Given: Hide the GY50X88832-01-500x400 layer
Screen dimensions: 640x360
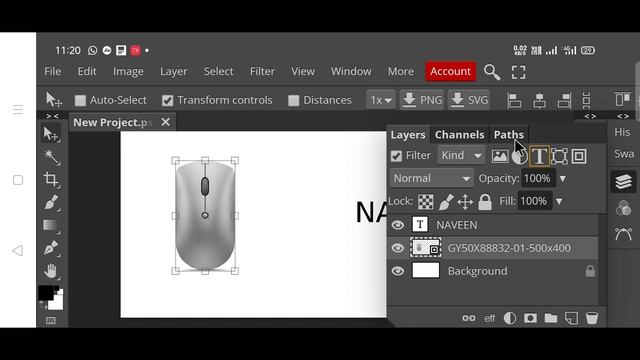Looking at the screenshot, I should tap(398, 248).
